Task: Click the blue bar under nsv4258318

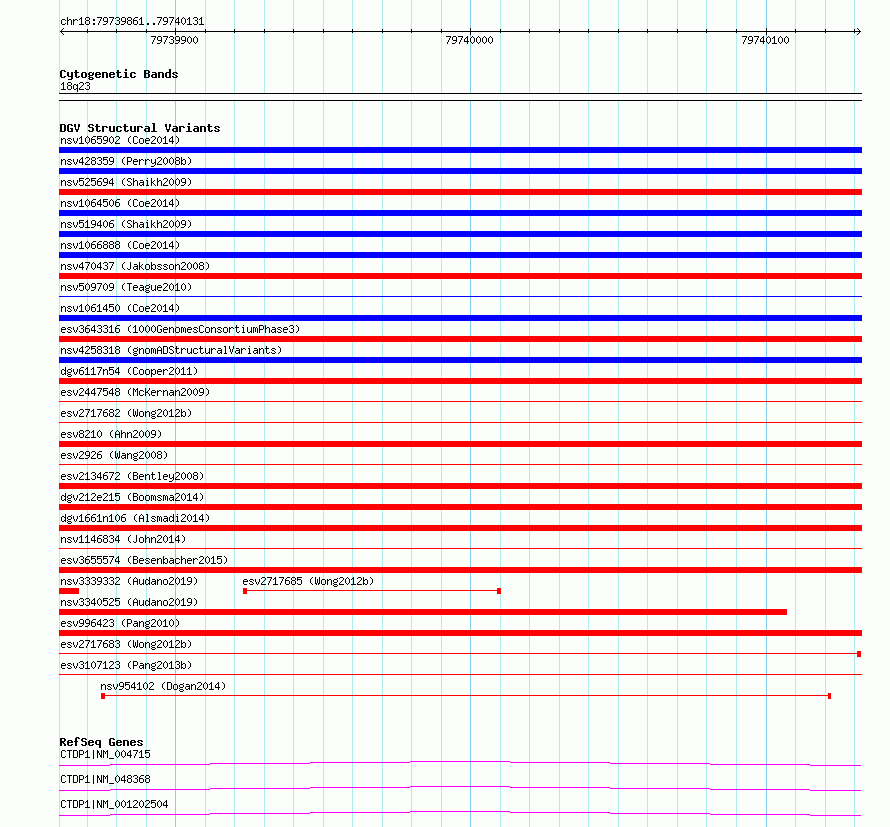Action: pyautogui.click(x=460, y=360)
